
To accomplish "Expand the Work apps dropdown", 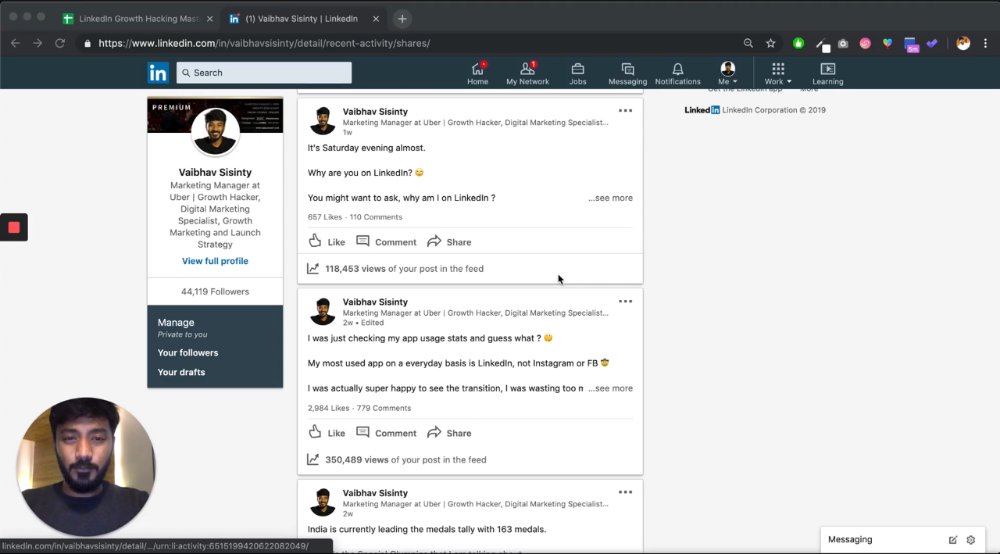I will pos(777,73).
